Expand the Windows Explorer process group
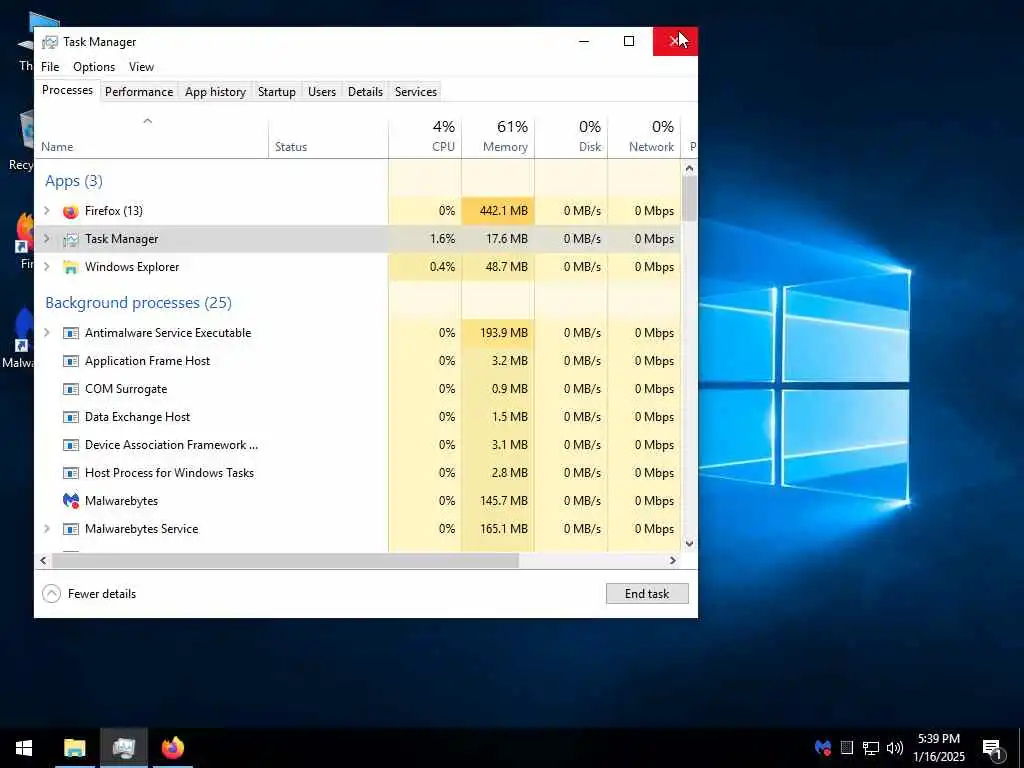The image size is (1024, 768). 47,266
